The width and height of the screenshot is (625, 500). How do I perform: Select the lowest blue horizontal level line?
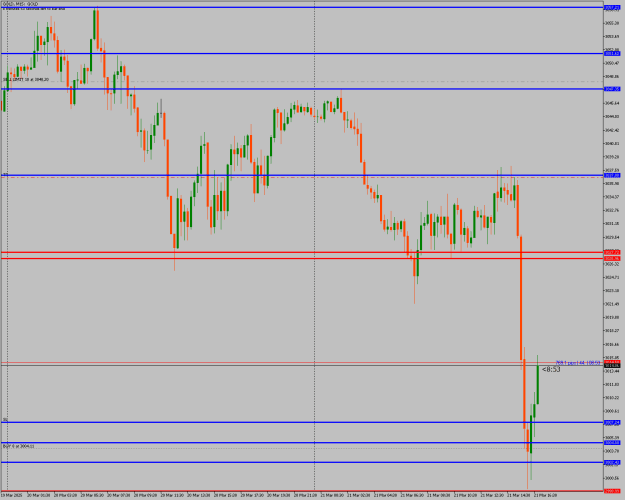point(302,463)
